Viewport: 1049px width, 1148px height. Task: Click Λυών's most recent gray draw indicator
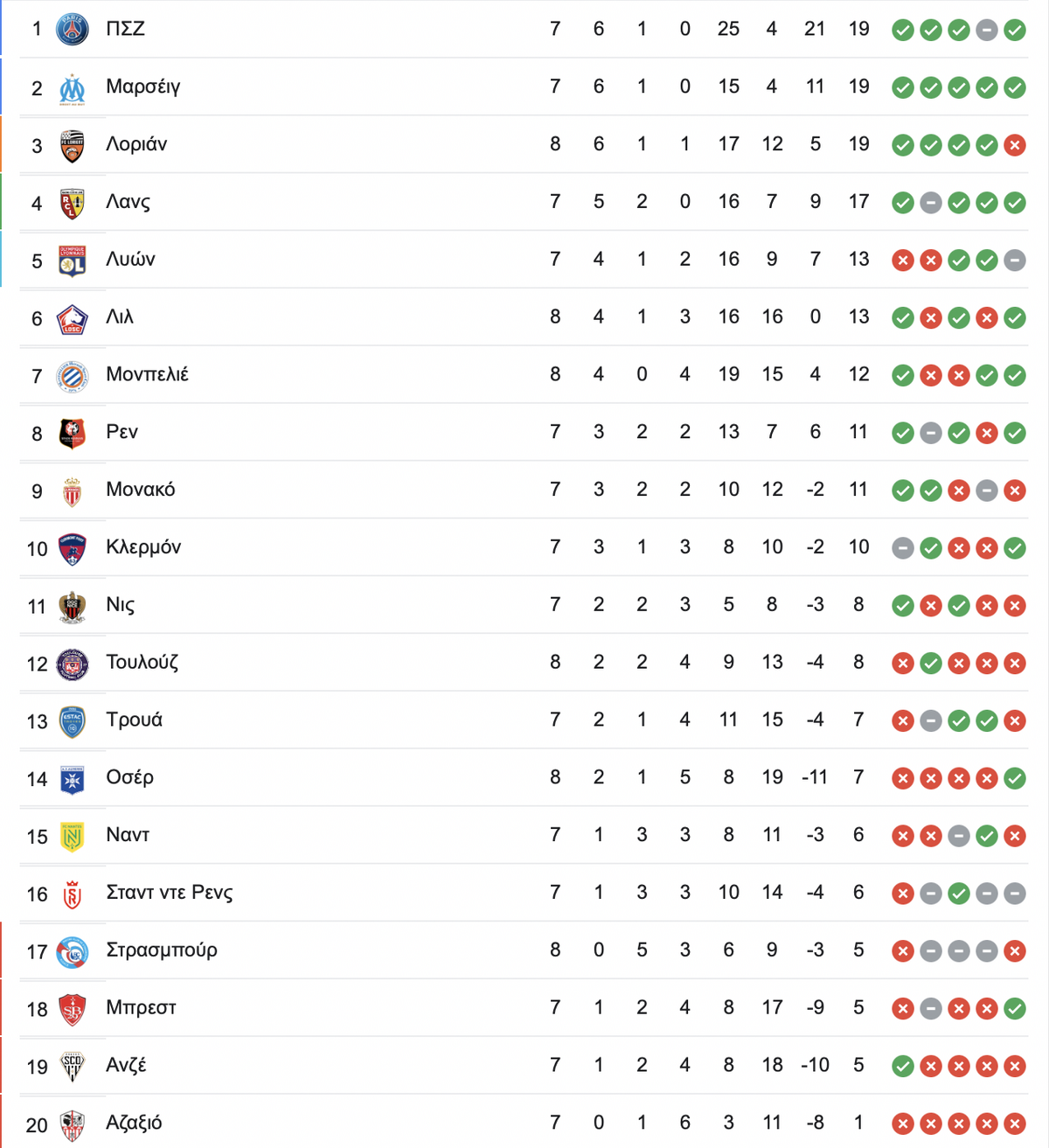pyautogui.click(x=1015, y=261)
